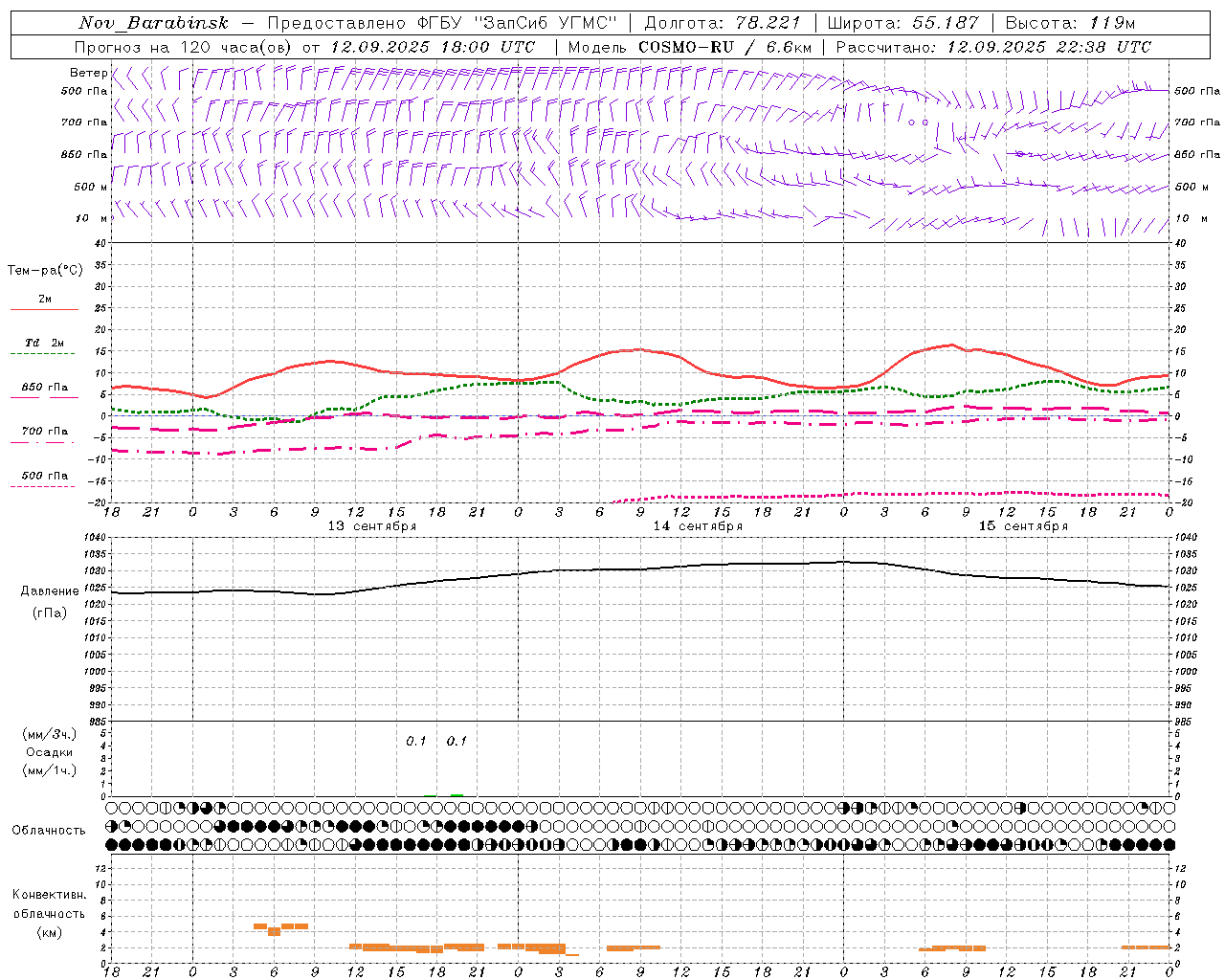
Task: Click the 'Осадки' precipitation panel label
Action: (50, 752)
